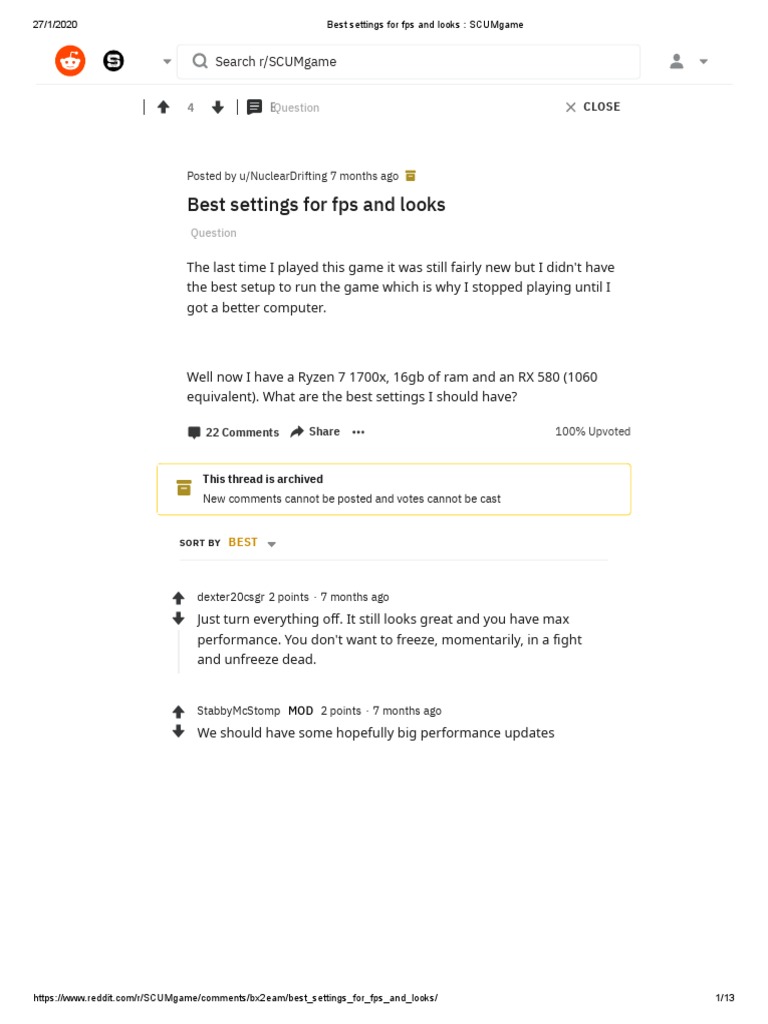The width and height of the screenshot is (768, 1024).
Task: Upvote the post in top bar
Action: click(x=164, y=107)
